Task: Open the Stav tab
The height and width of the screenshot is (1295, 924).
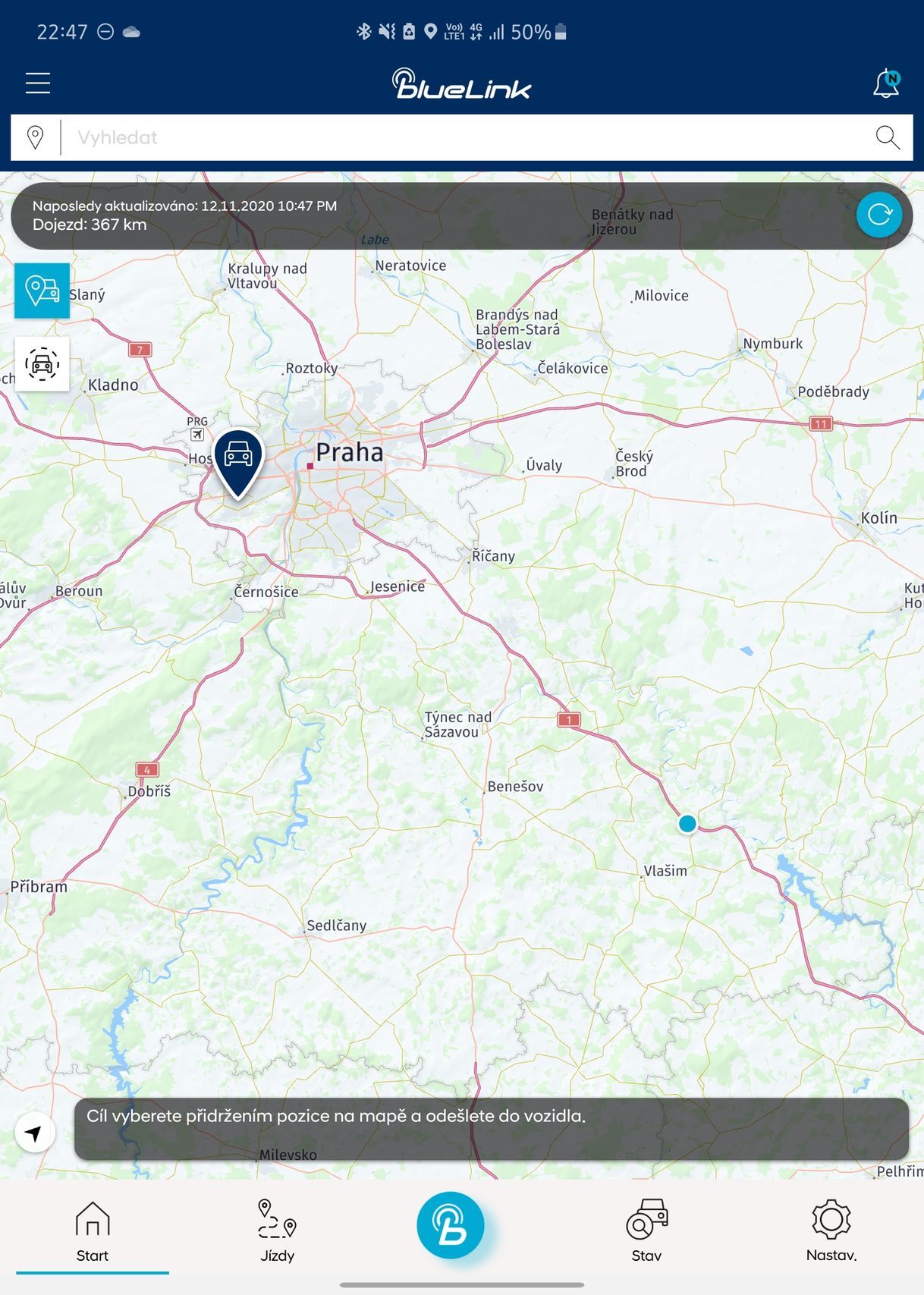Action: pyautogui.click(x=646, y=1232)
